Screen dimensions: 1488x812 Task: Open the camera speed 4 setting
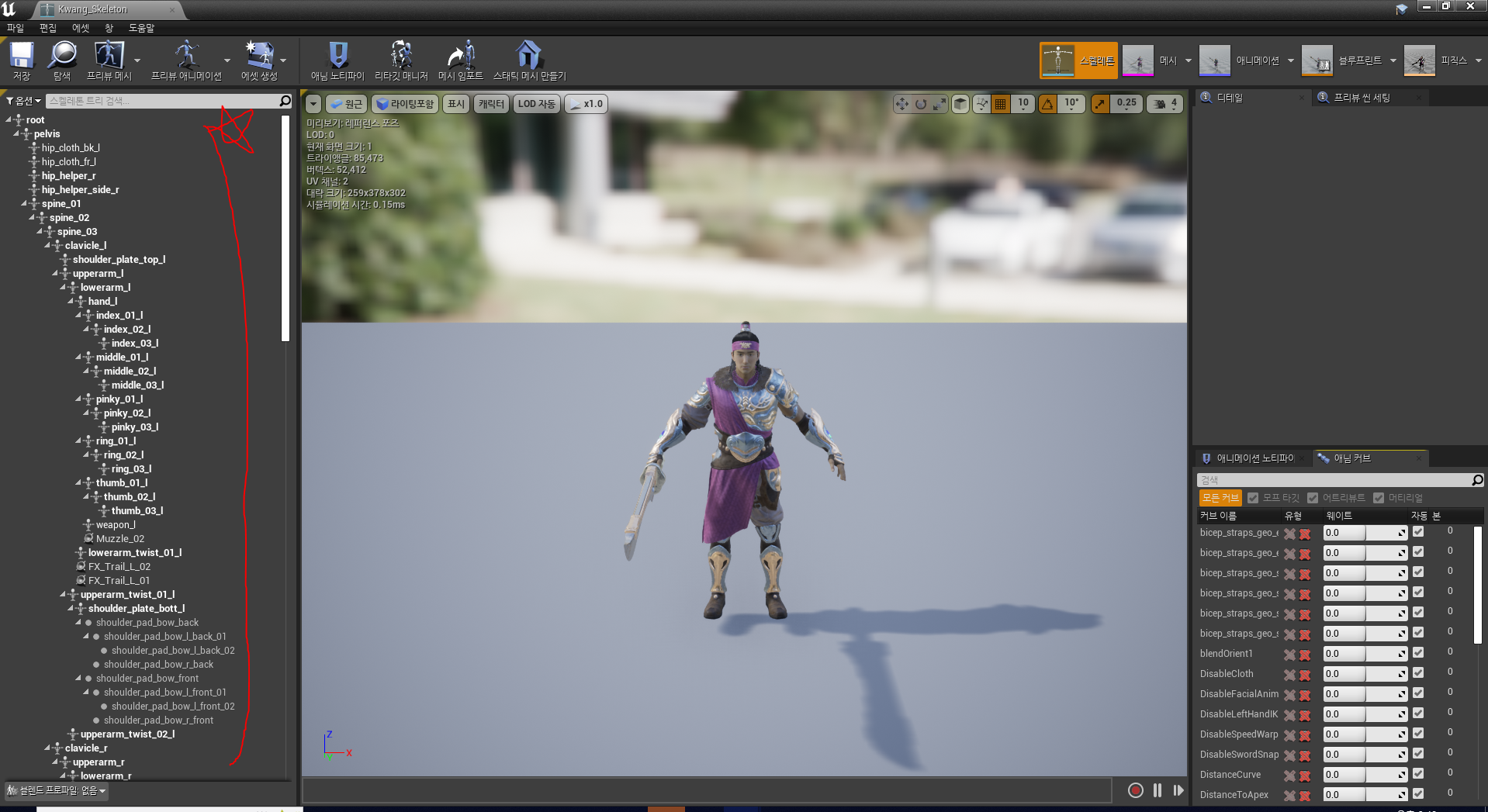coord(1164,104)
